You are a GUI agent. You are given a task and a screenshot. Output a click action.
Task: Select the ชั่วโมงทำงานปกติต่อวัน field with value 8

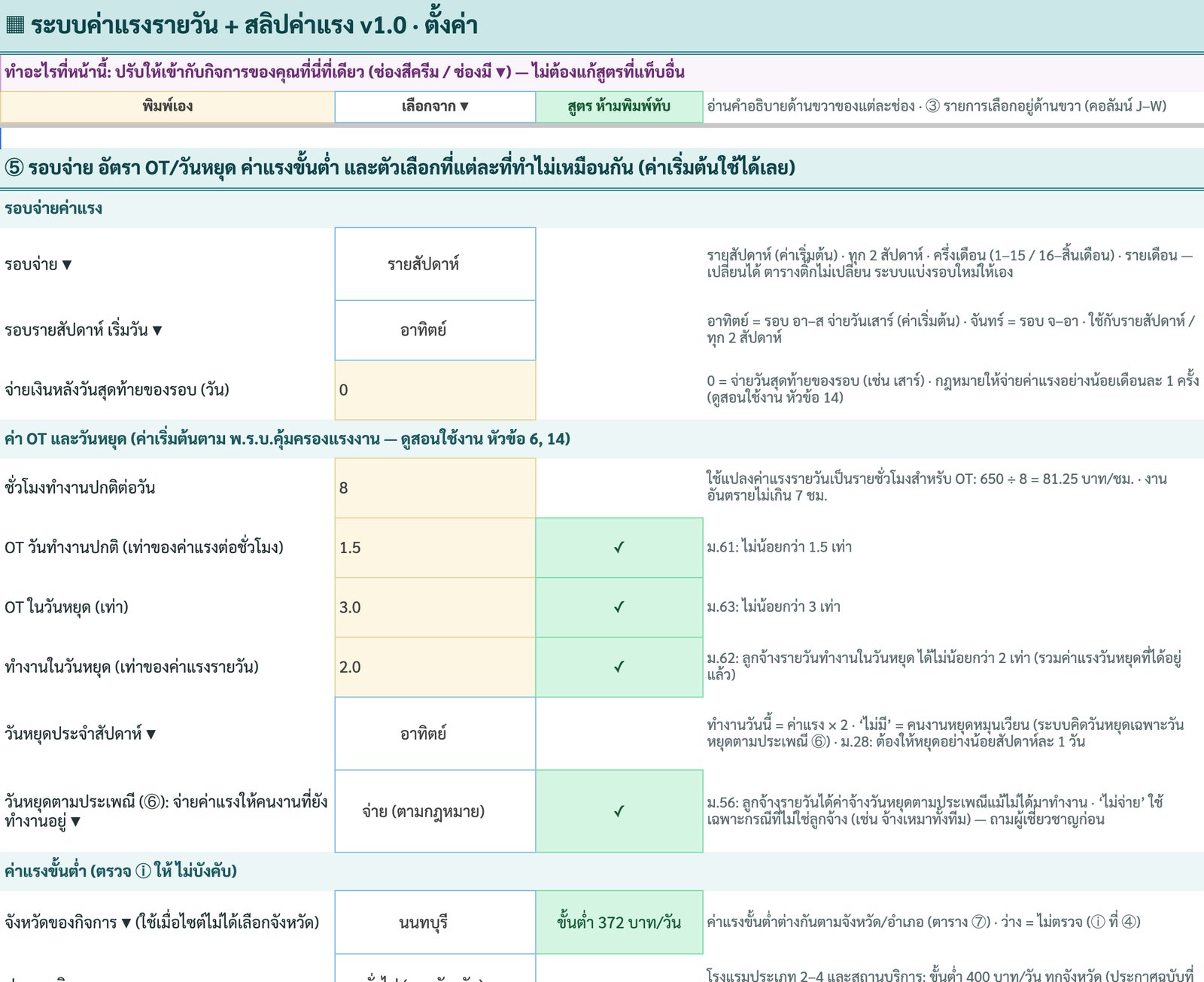click(x=435, y=488)
